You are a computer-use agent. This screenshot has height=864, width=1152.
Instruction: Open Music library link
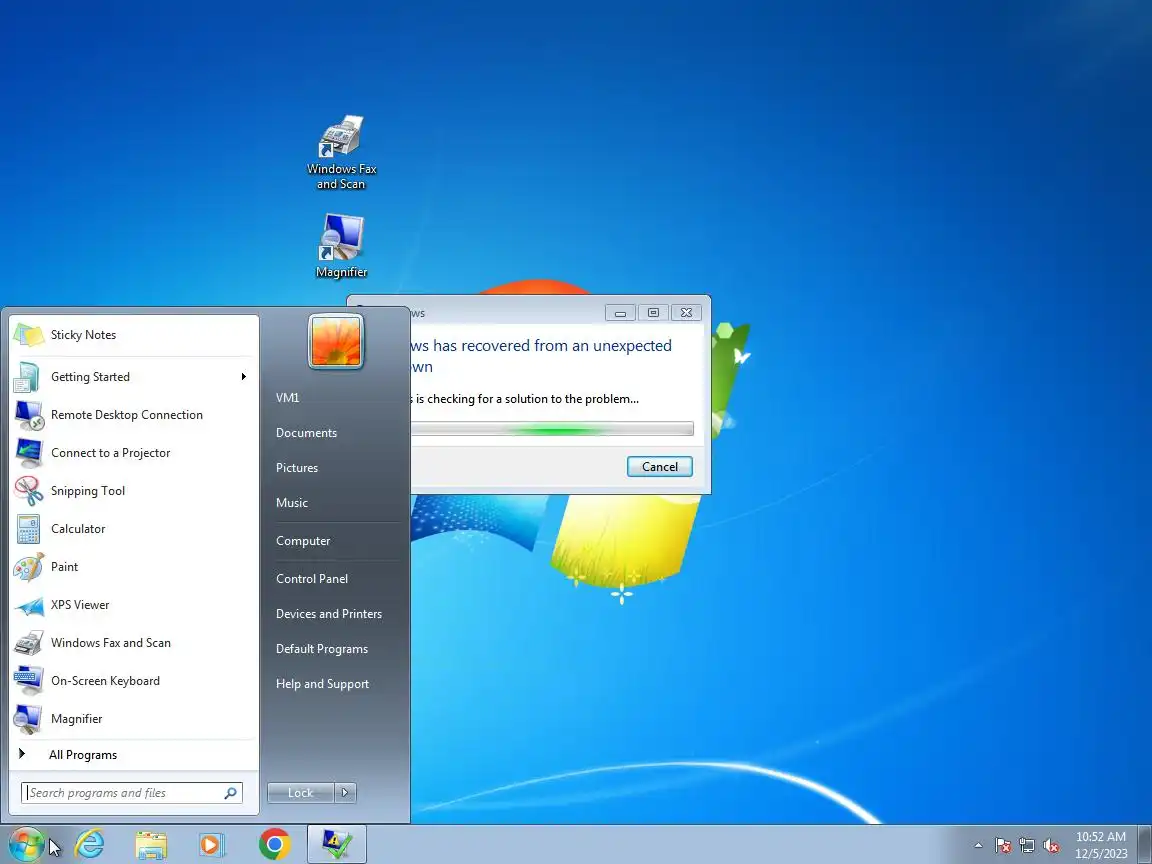pos(292,503)
